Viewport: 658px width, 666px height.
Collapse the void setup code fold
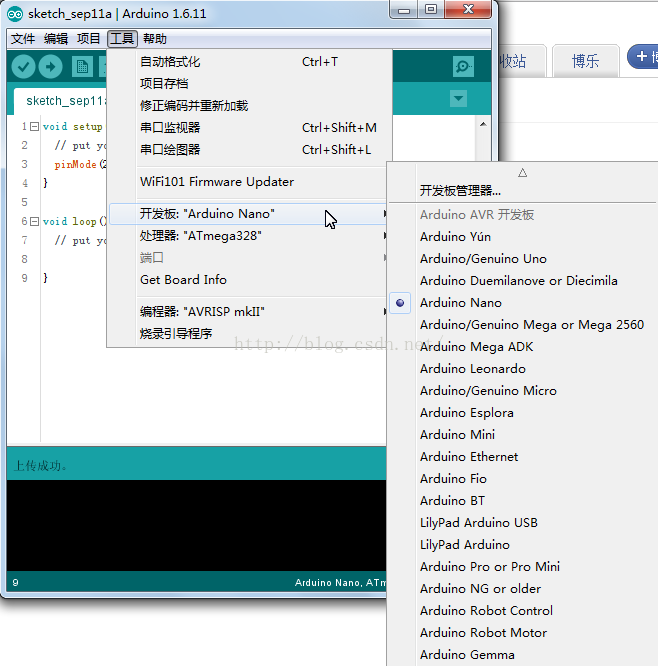[35, 127]
